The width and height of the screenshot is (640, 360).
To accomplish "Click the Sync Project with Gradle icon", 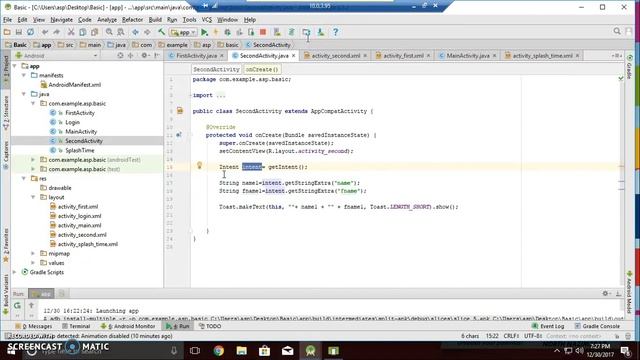I will (291, 32).
